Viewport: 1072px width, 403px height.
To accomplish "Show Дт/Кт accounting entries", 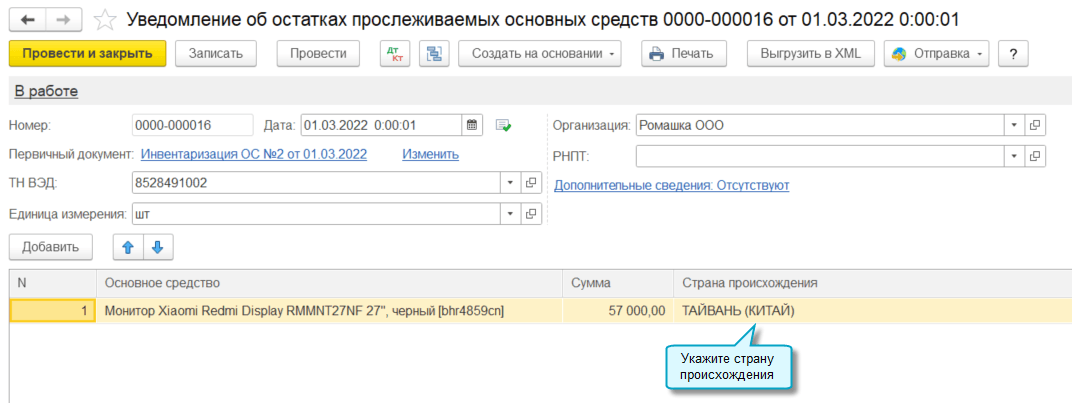I will [x=395, y=54].
